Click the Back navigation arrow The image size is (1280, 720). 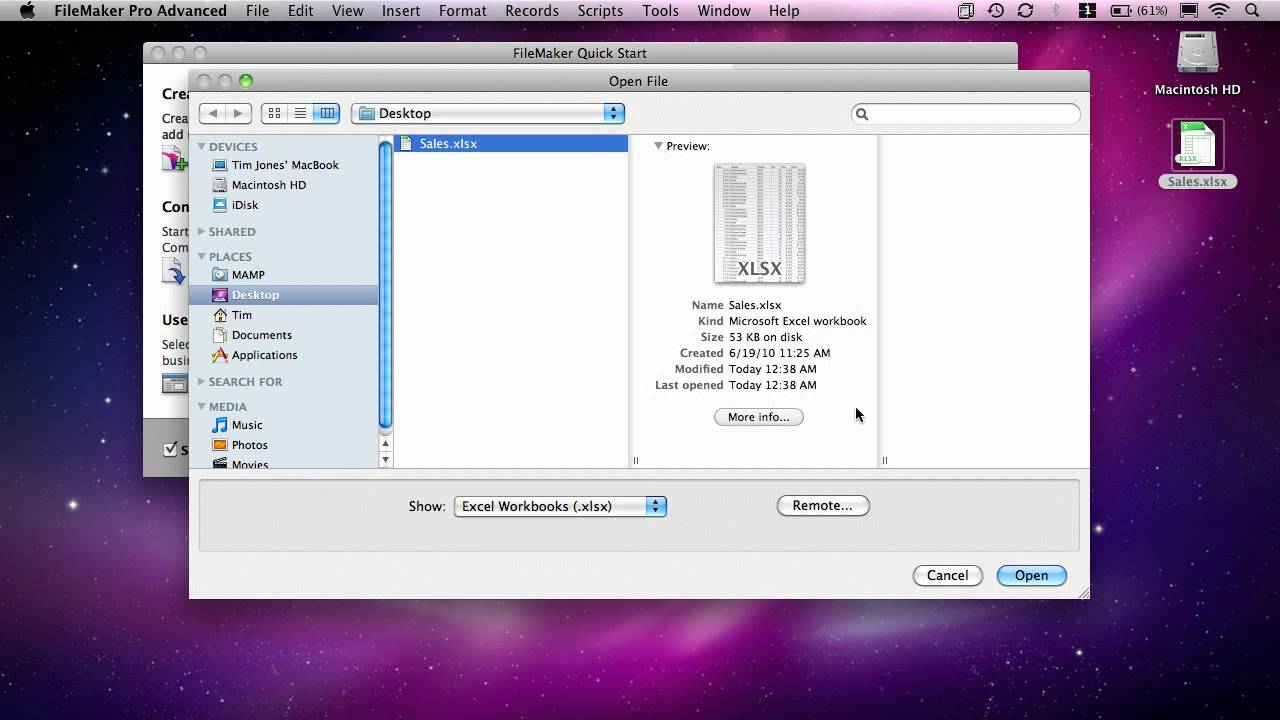(x=212, y=113)
